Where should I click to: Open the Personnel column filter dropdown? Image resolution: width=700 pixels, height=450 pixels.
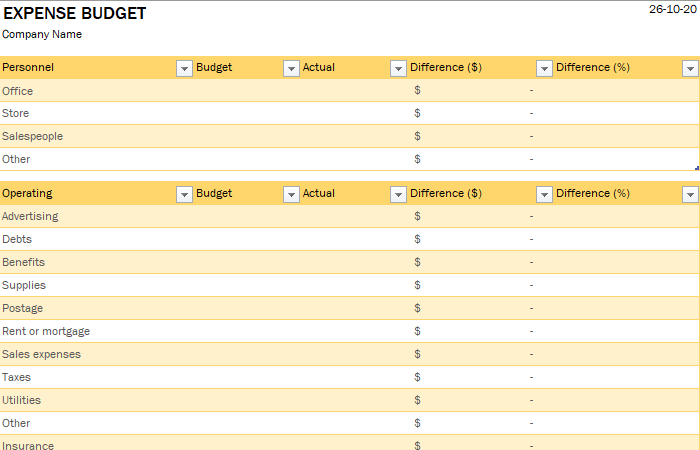point(184,69)
